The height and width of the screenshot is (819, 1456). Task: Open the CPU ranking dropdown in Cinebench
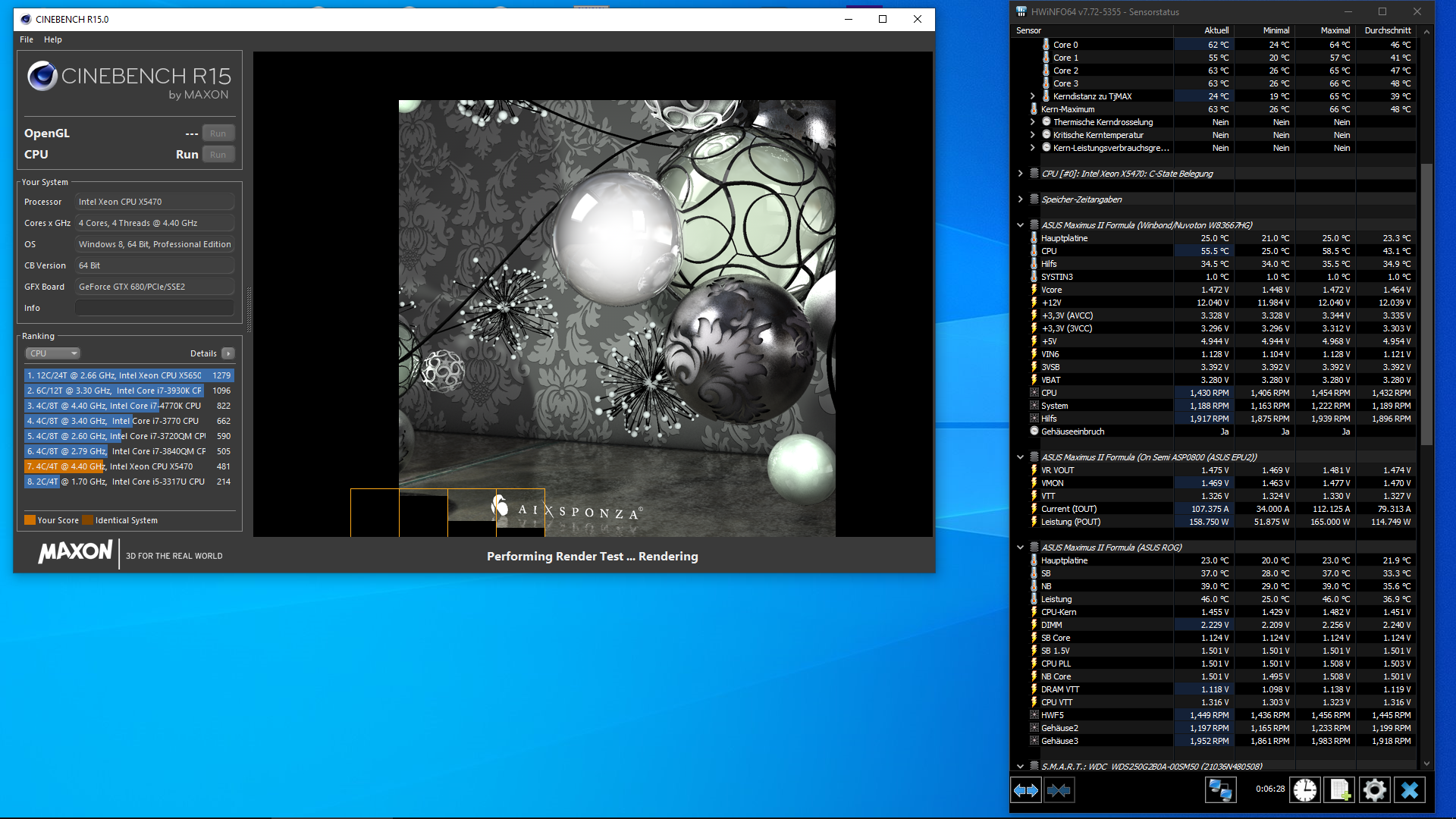pos(52,353)
